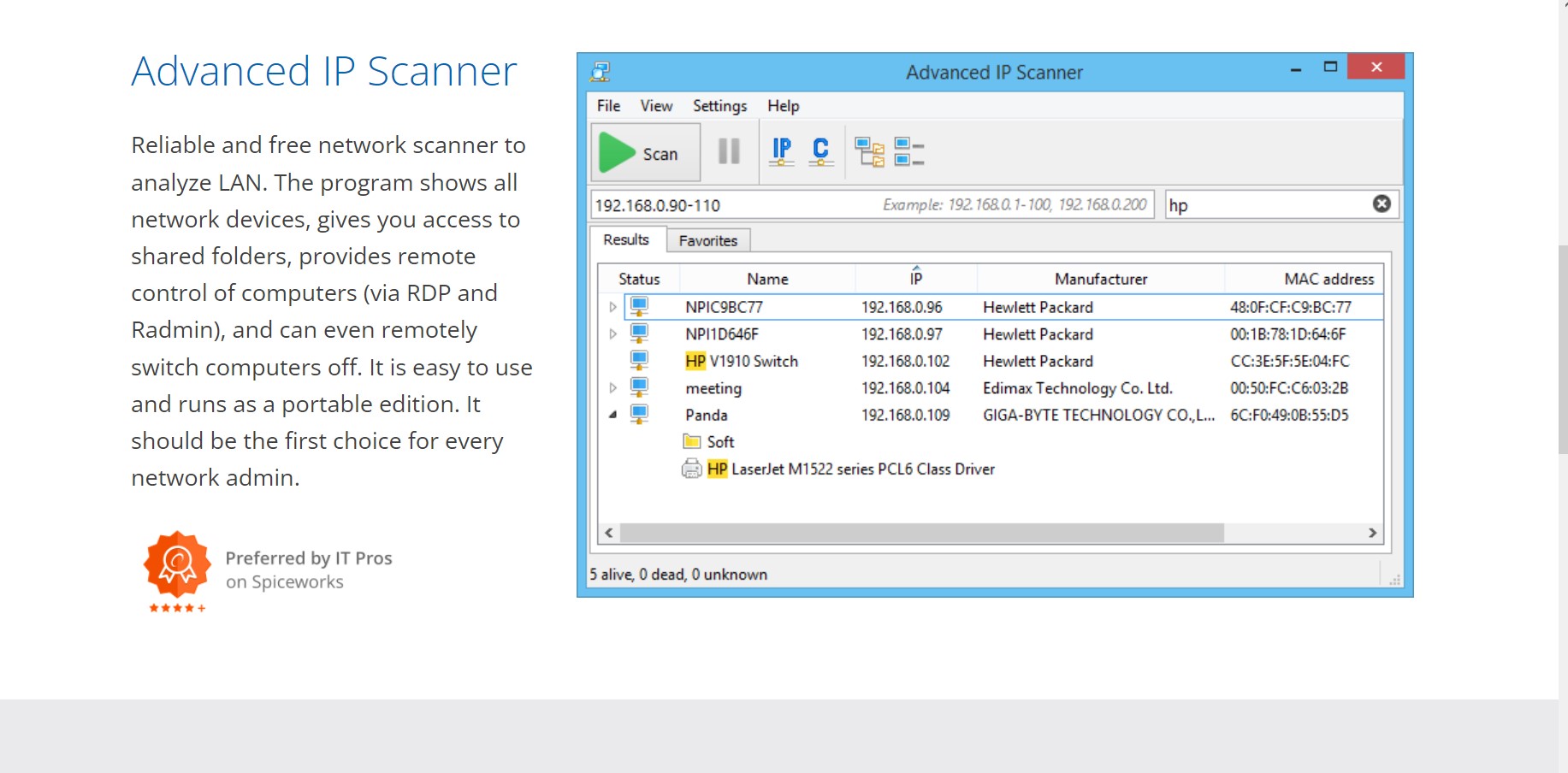Click the device icon for HP V1910 Switch
This screenshot has height=773, width=1568.
pyautogui.click(x=639, y=360)
